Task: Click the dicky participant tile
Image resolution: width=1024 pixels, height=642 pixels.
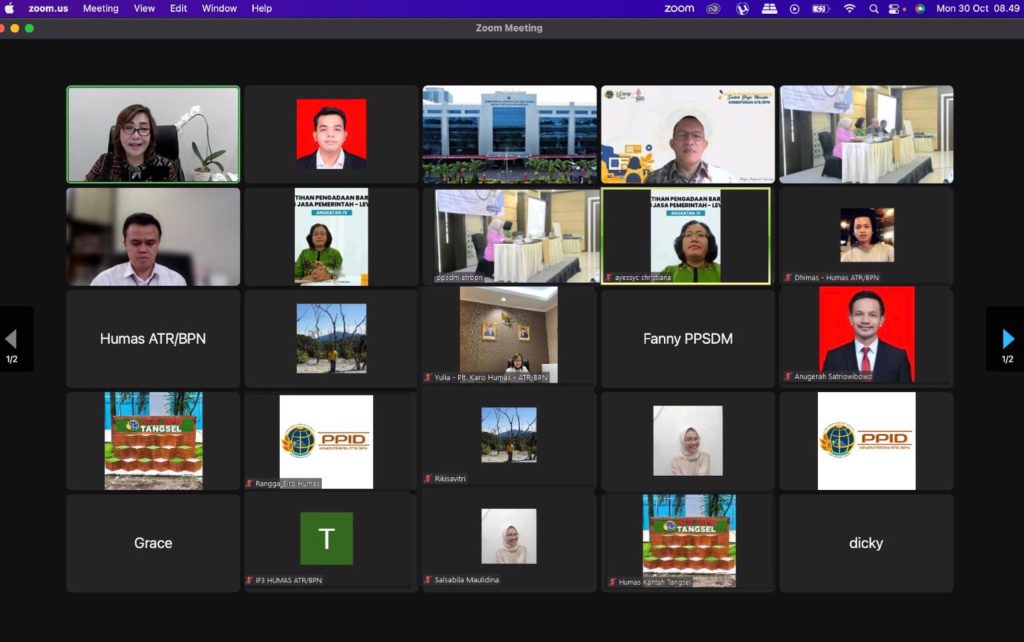Action: click(866, 542)
